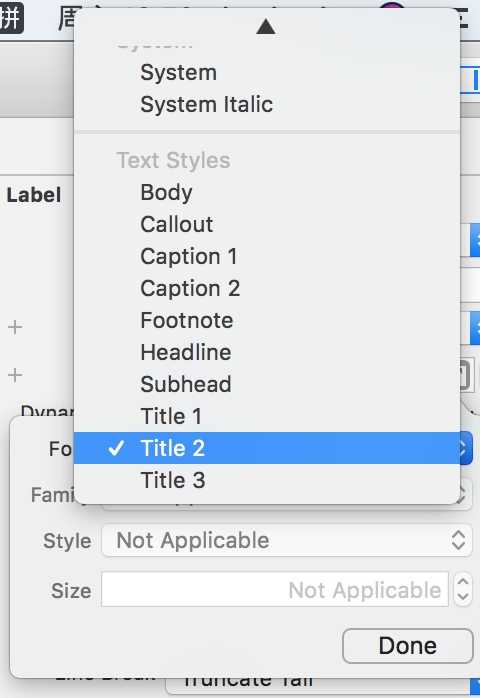Click the upper plus icon beside the label attributes
Screen dimensions: 480x698
[x=15, y=327]
